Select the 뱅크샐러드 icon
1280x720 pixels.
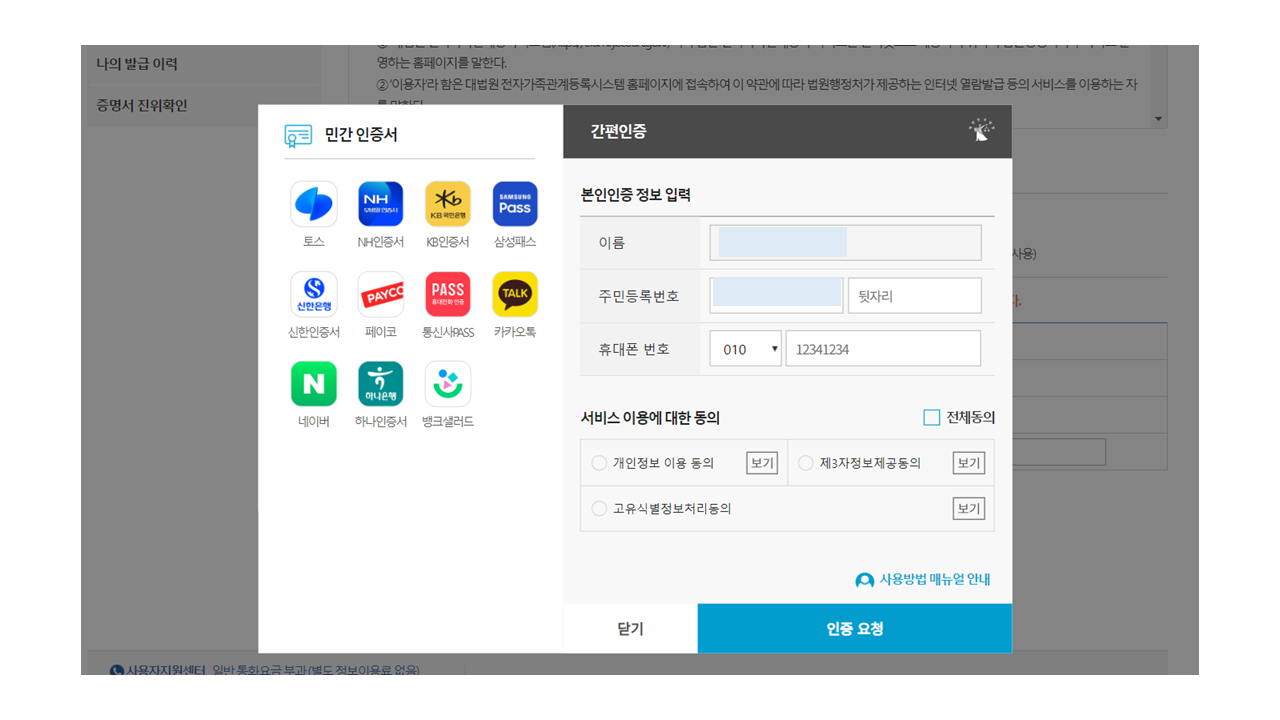coord(447,383)
